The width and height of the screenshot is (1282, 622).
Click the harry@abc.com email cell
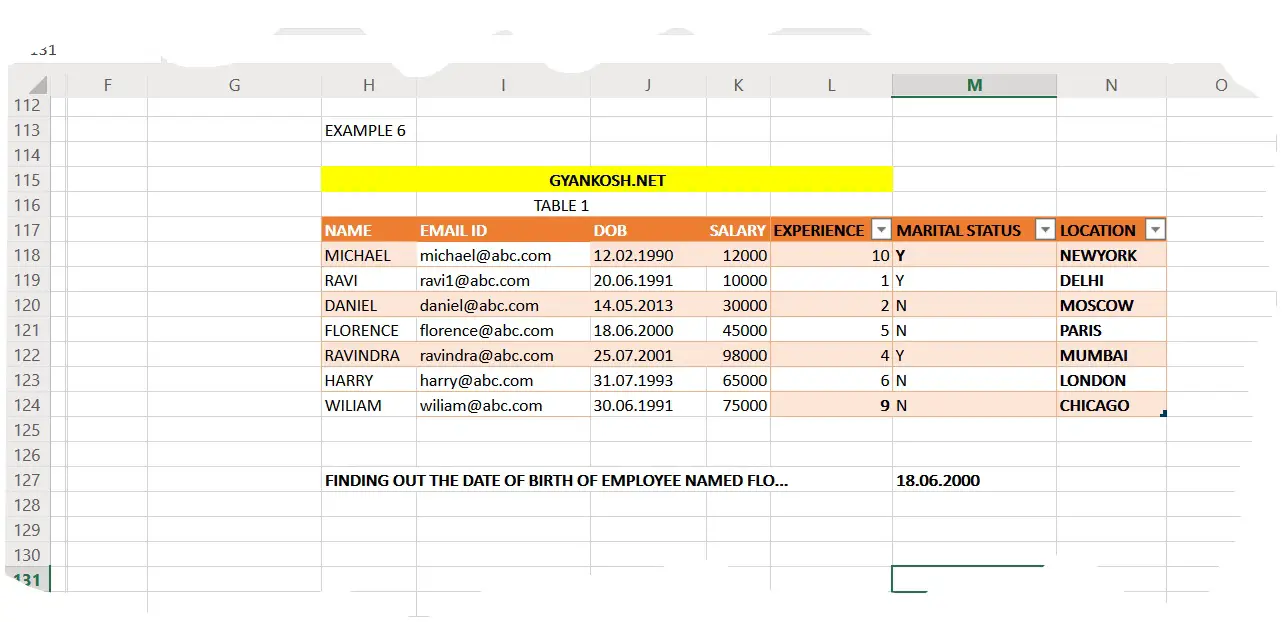click(503, 380)
